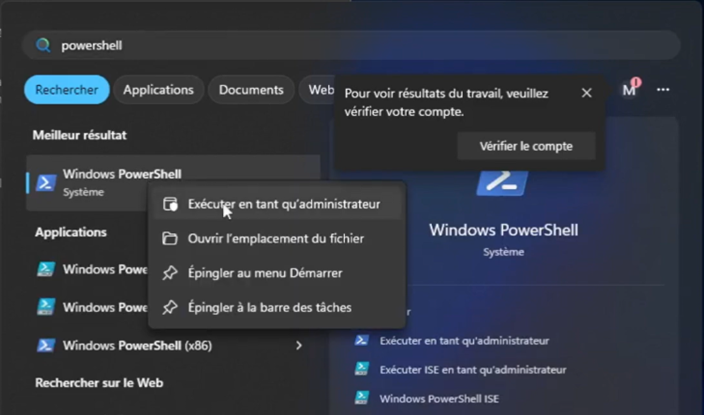
Task: Click the Windows PowerShell (x86) app icon
Action: point(46,345)
